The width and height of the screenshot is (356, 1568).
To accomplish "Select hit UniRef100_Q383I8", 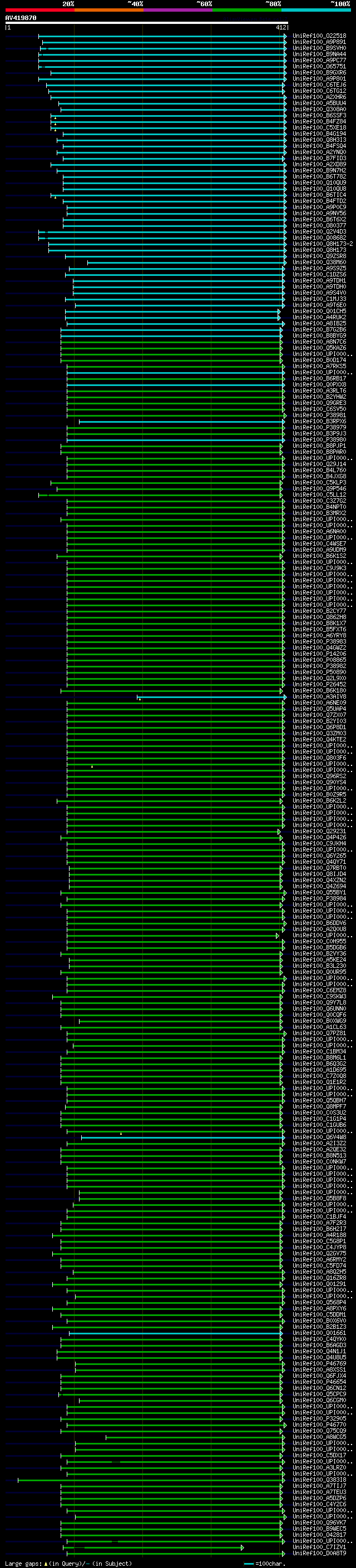I will click(x=319, y=1480).
